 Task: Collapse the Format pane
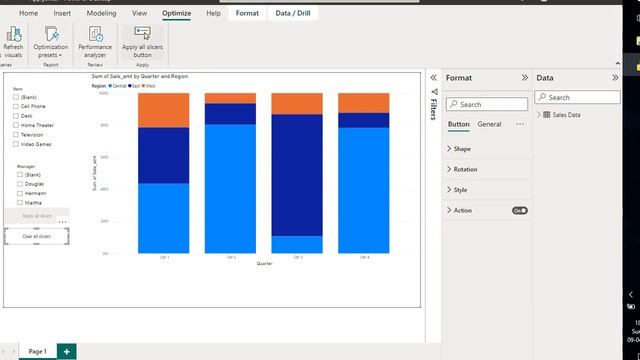click(x=524, y=78)
